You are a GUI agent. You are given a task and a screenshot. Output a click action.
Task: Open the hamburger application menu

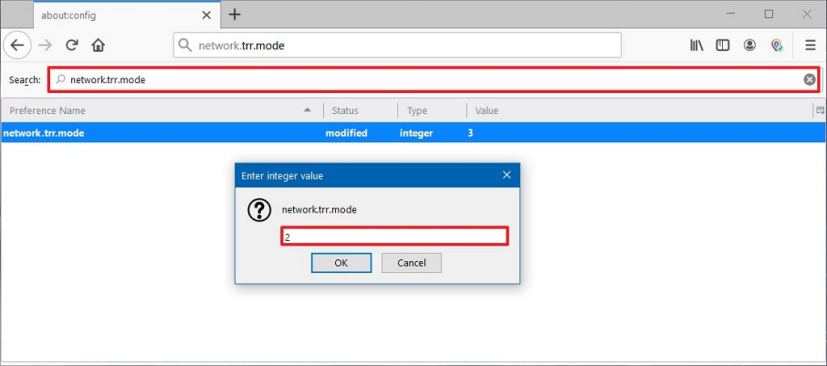[811, 45]
